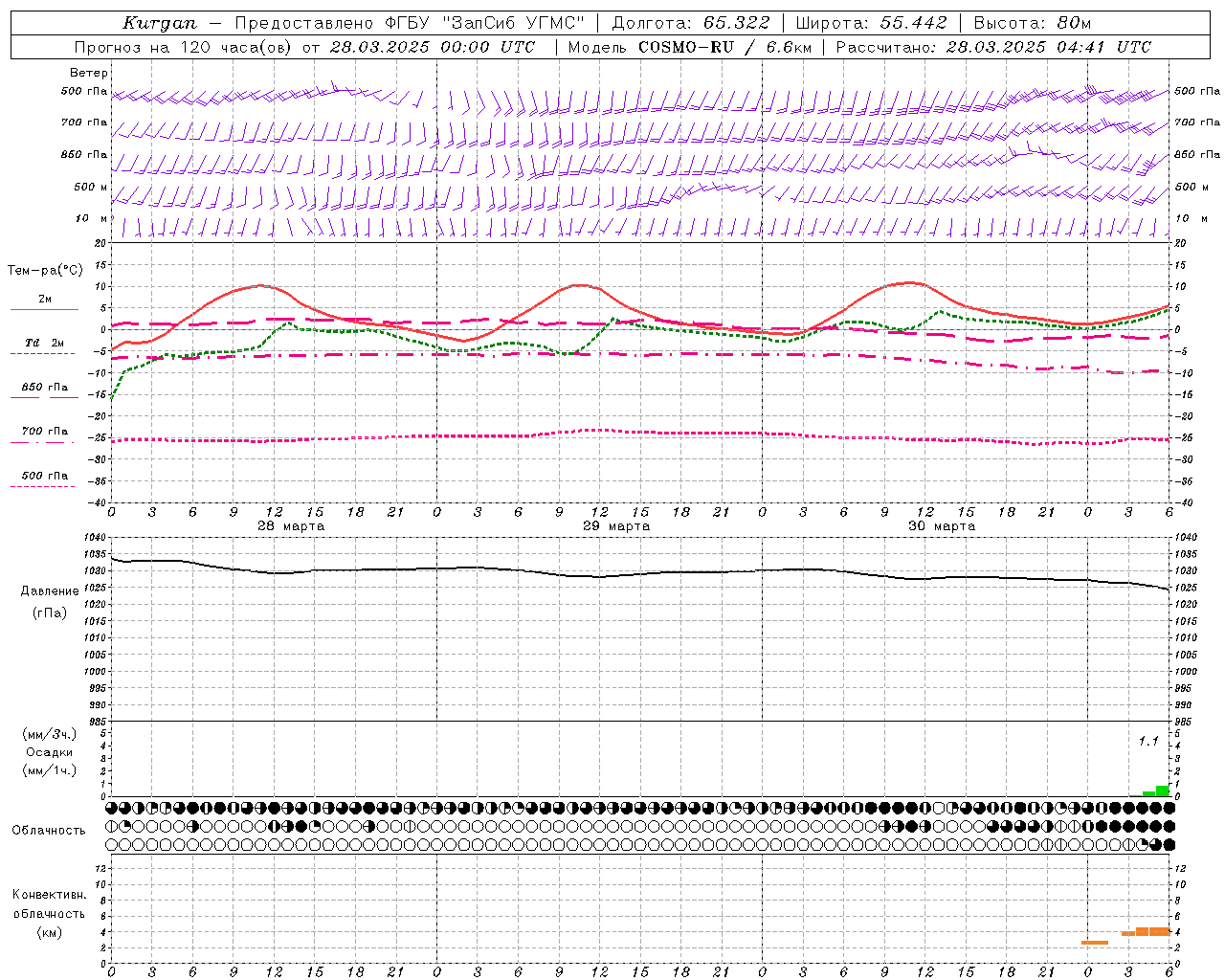Select the 'Долгота: 65.322' header value
Screen dimensions: 1225x980
click(x=690, y=23)
